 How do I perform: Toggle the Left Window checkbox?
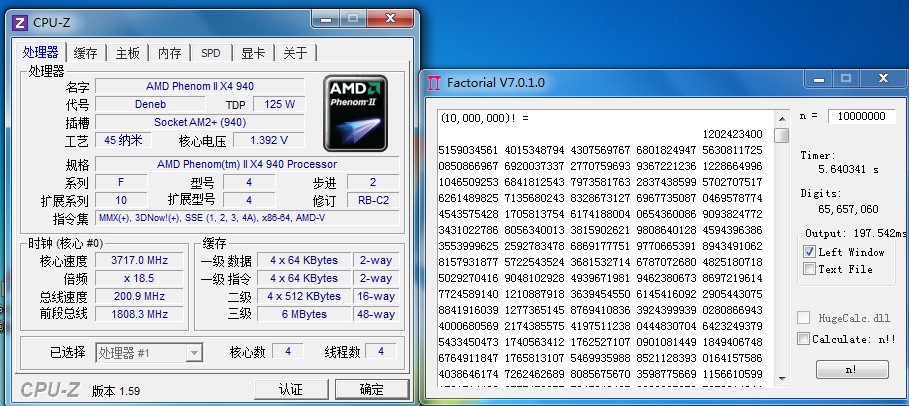click(809, 252)
